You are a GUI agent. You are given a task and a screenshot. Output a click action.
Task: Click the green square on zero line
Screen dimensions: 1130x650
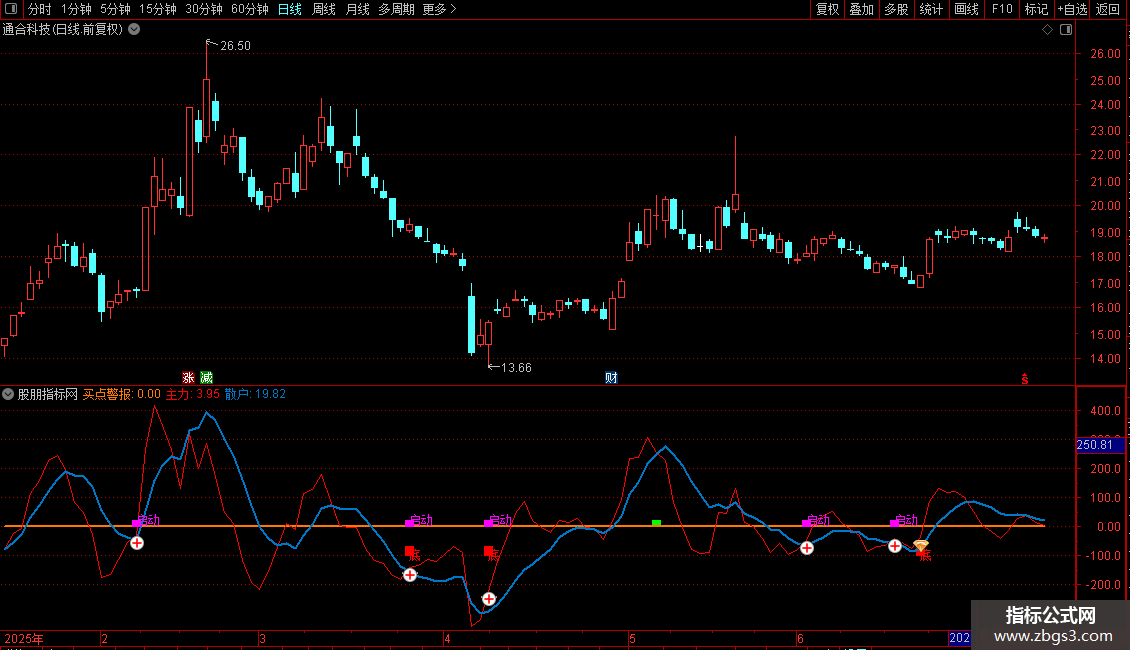pos(656,523)
